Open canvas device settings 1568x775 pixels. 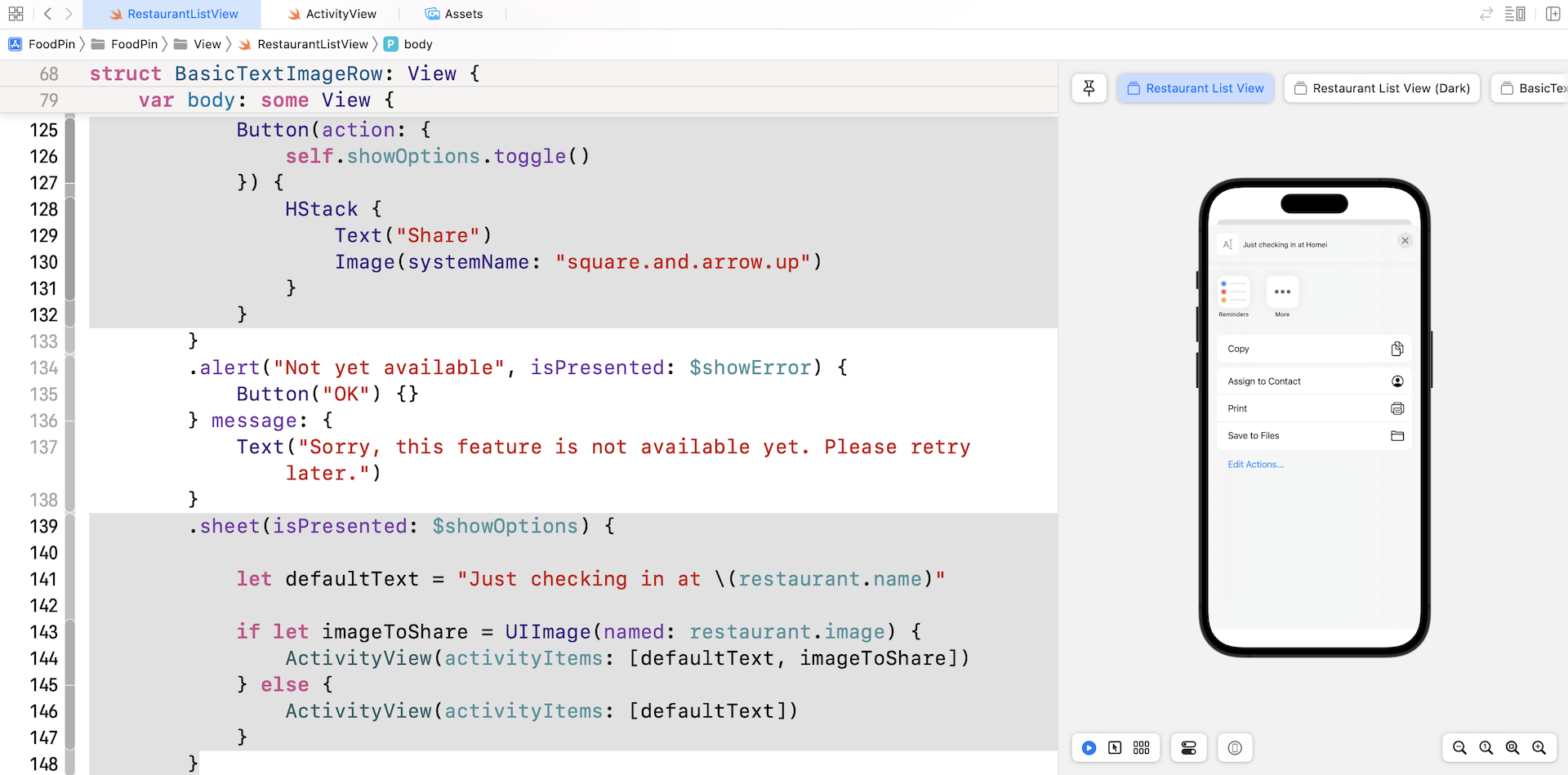(1188, 748)
